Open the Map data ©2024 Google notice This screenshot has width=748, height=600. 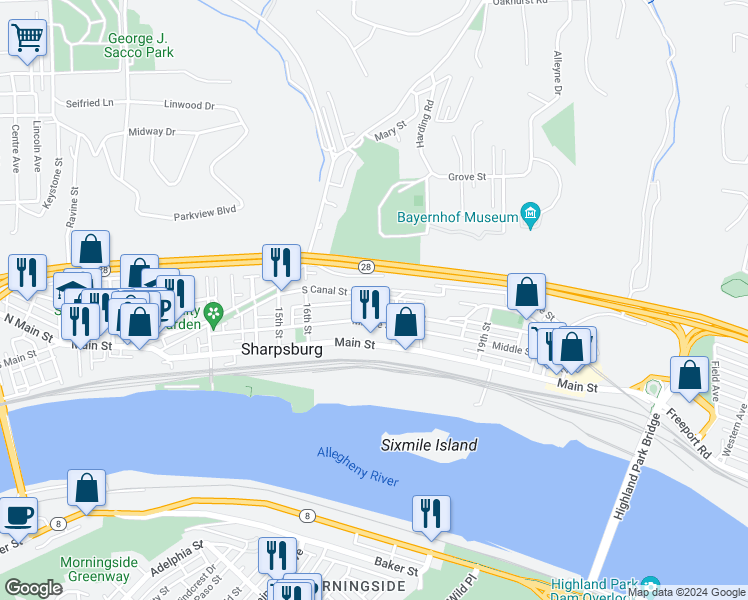point(686,593)
